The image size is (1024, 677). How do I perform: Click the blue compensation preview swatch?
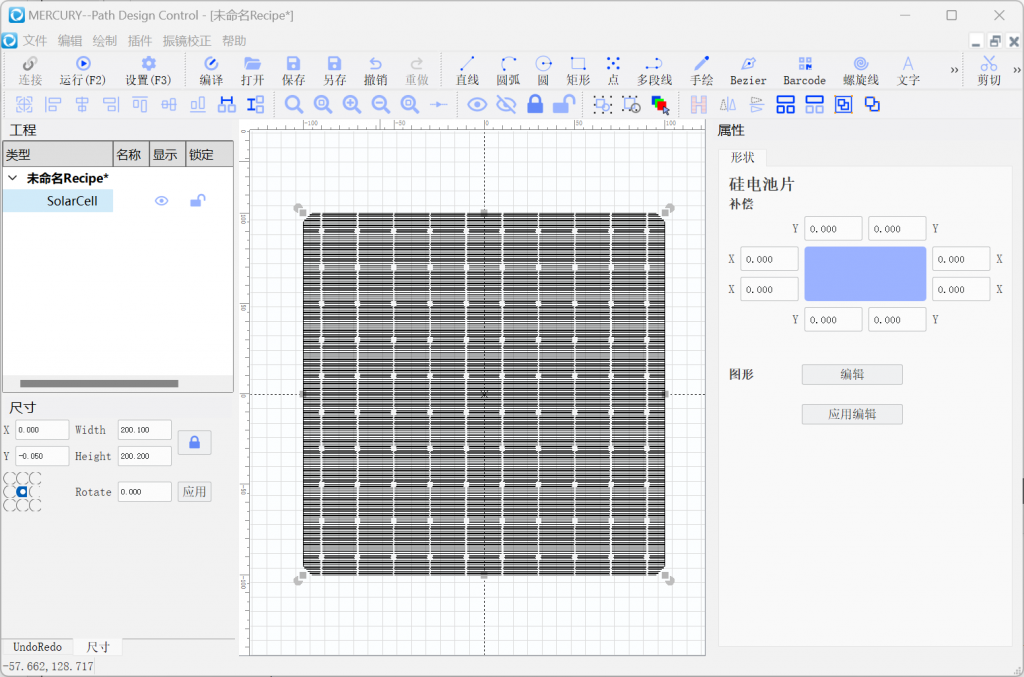[x=865, y=274]
